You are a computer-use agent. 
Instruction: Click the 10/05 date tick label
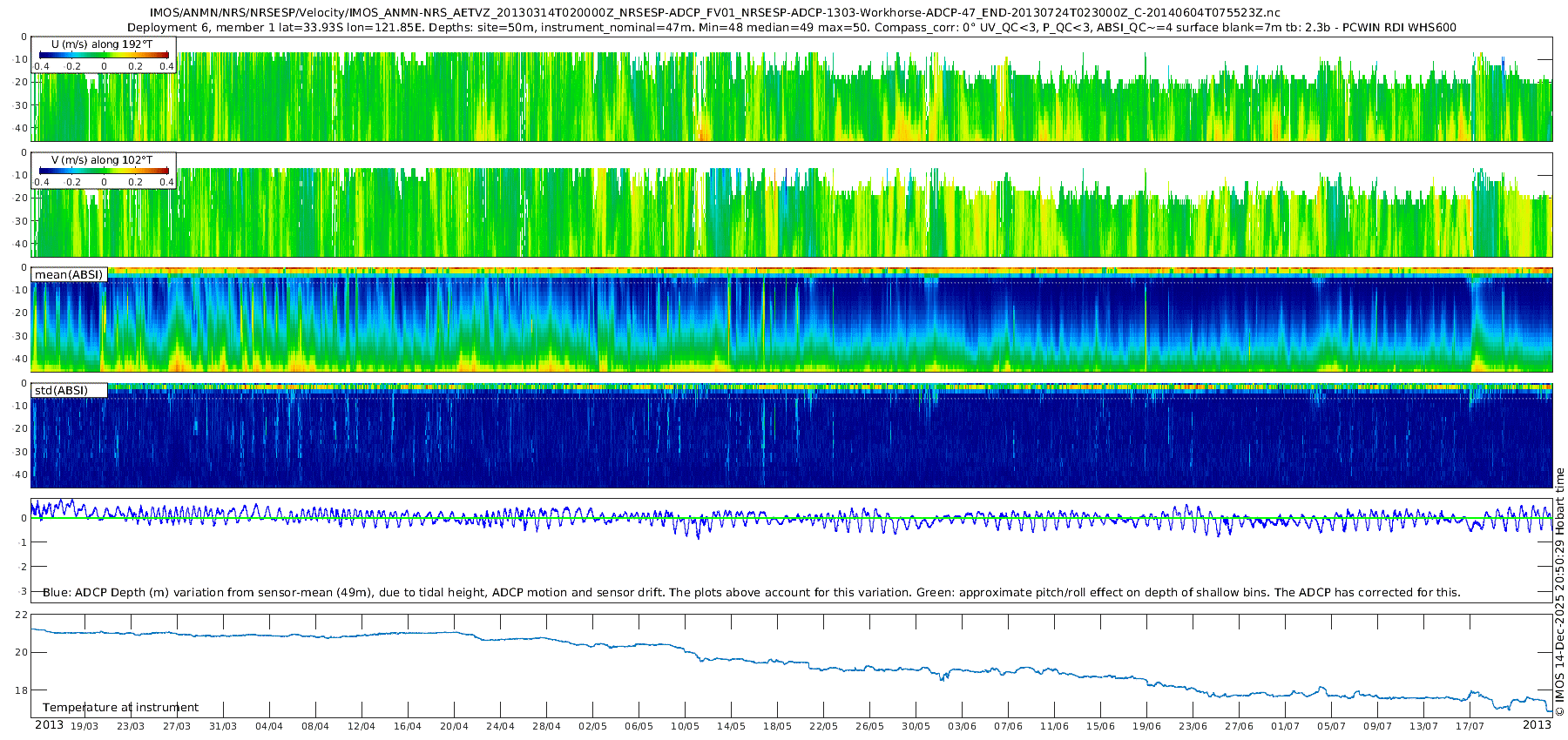coord(685,727)
